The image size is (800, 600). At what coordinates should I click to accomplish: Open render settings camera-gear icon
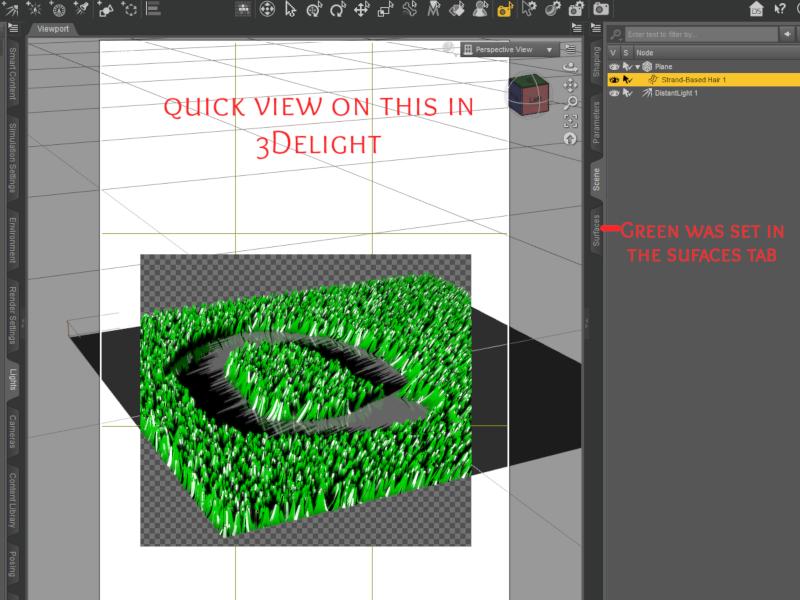[576, 9]
